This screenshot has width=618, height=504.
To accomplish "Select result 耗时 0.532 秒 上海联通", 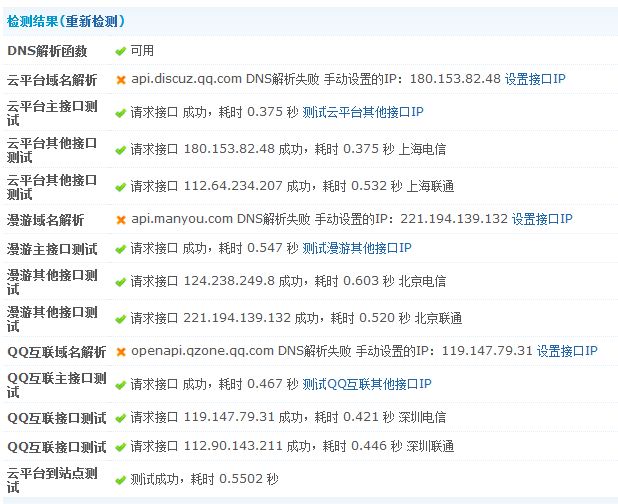I will (x=388, y=186).
